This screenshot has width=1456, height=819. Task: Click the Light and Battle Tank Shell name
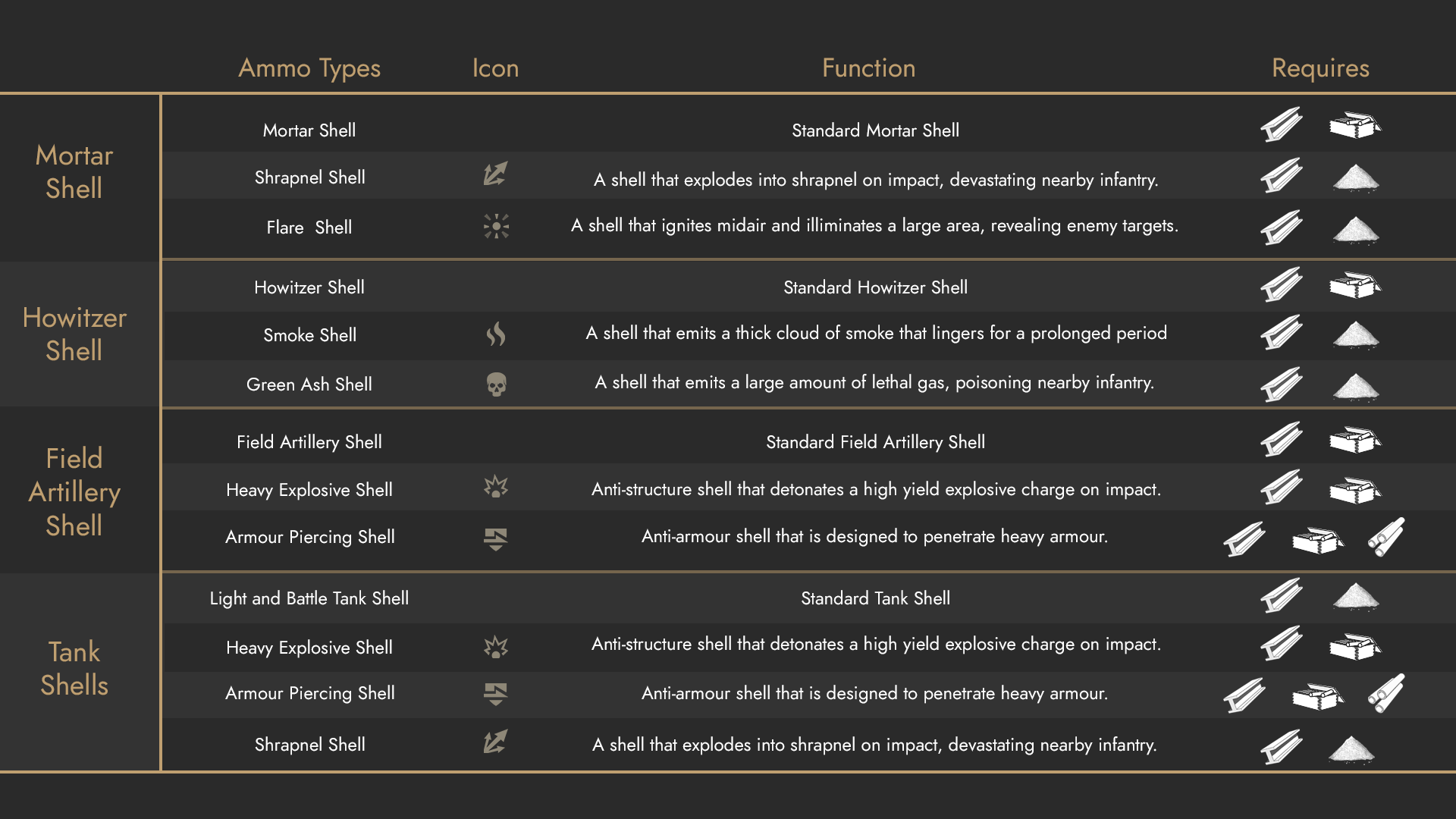(x=309, y=598)
